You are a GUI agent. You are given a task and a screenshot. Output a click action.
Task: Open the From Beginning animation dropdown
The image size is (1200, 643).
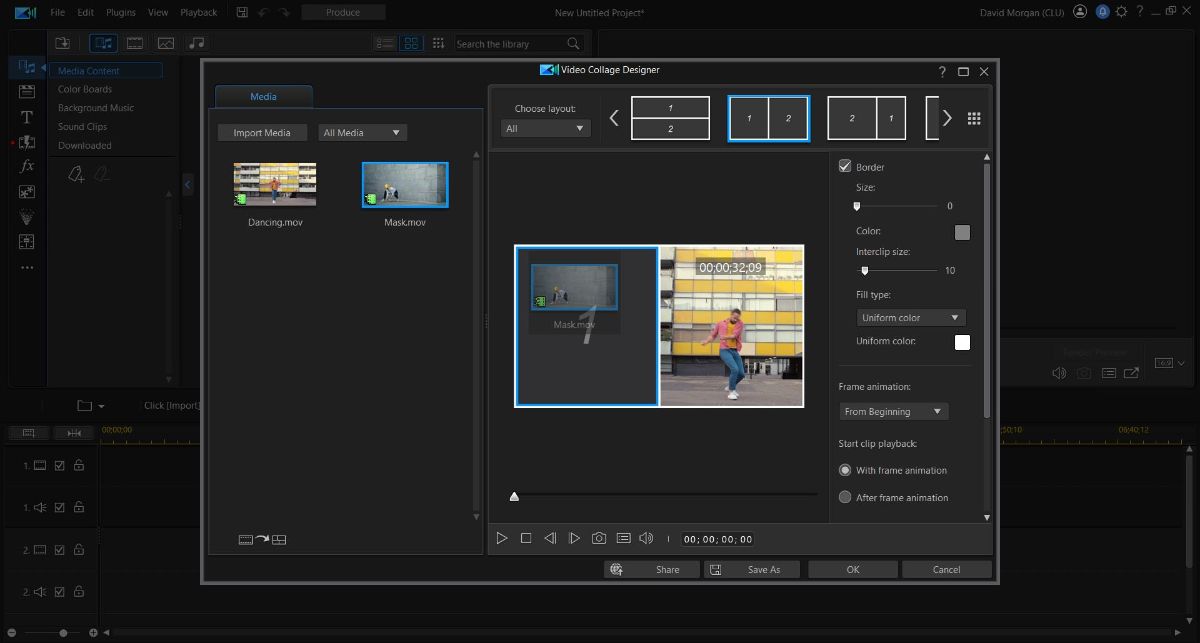point(893,411)
